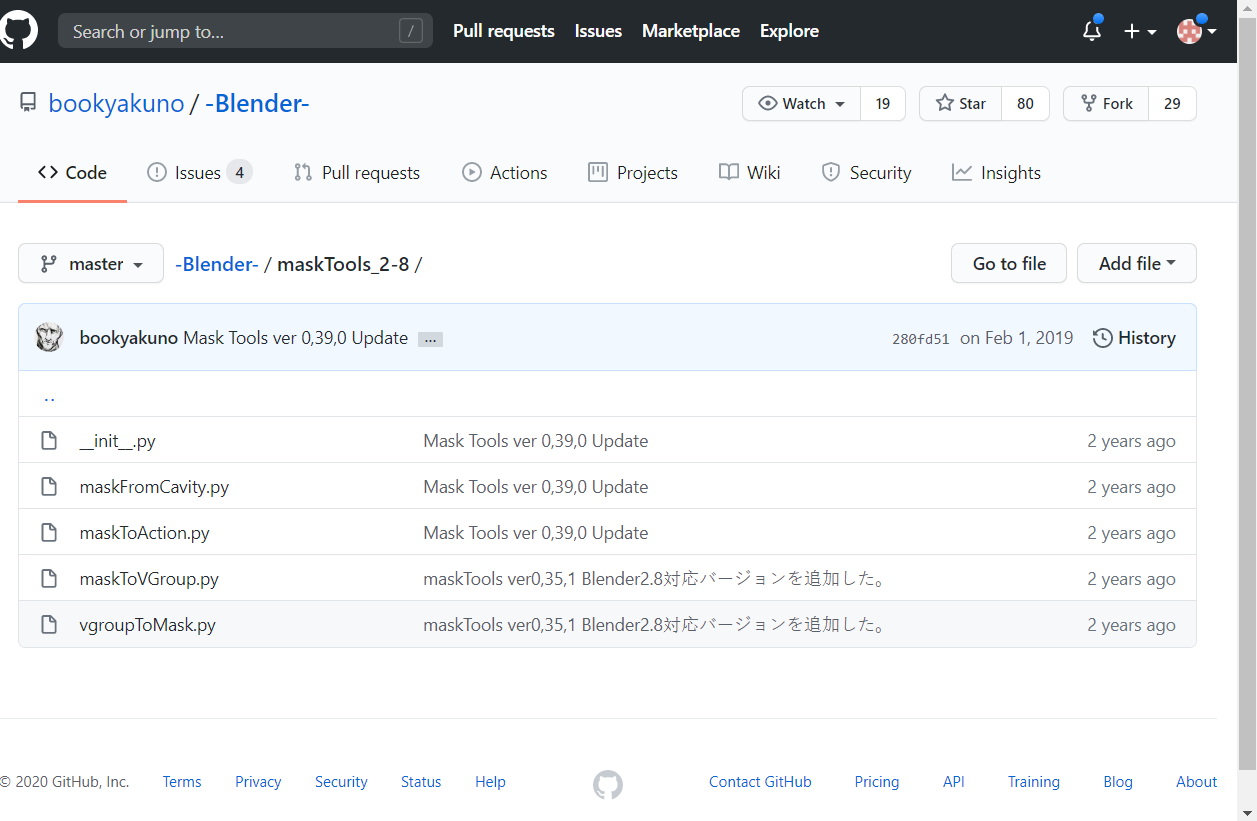The width and height of the screenshot is (1257, 821).
Task: Open the -Blender- repository title link
Action: (257, 104)
